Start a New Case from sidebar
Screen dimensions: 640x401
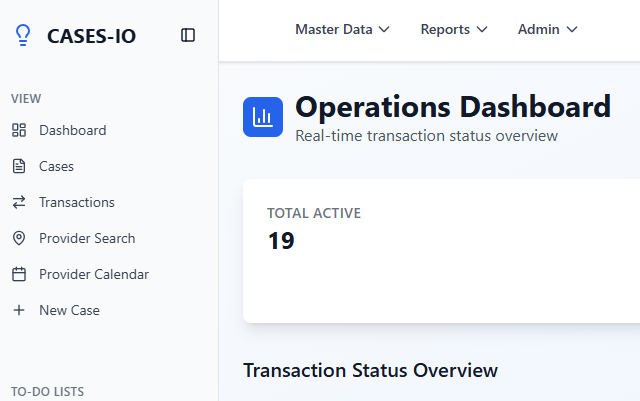click(x=69, y=310)
